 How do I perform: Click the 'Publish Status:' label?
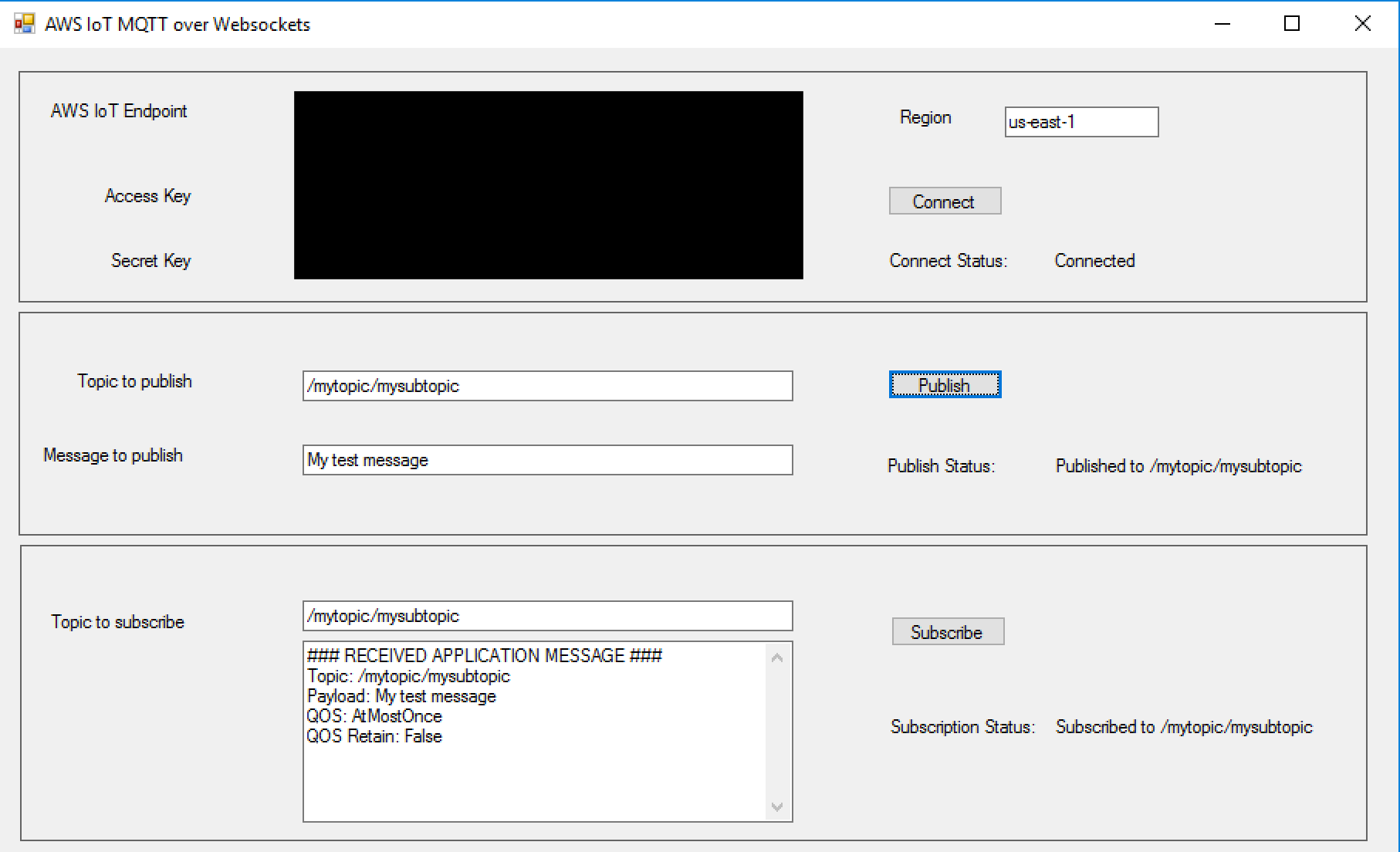point(942,466)
